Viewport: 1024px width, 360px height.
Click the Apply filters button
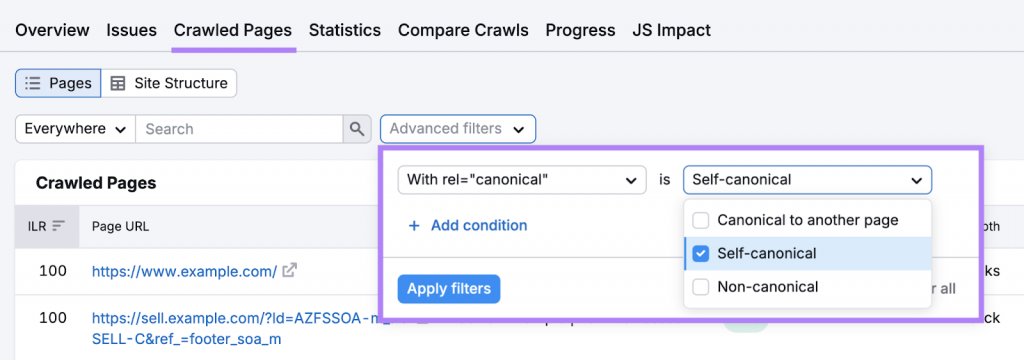[449, 289]
